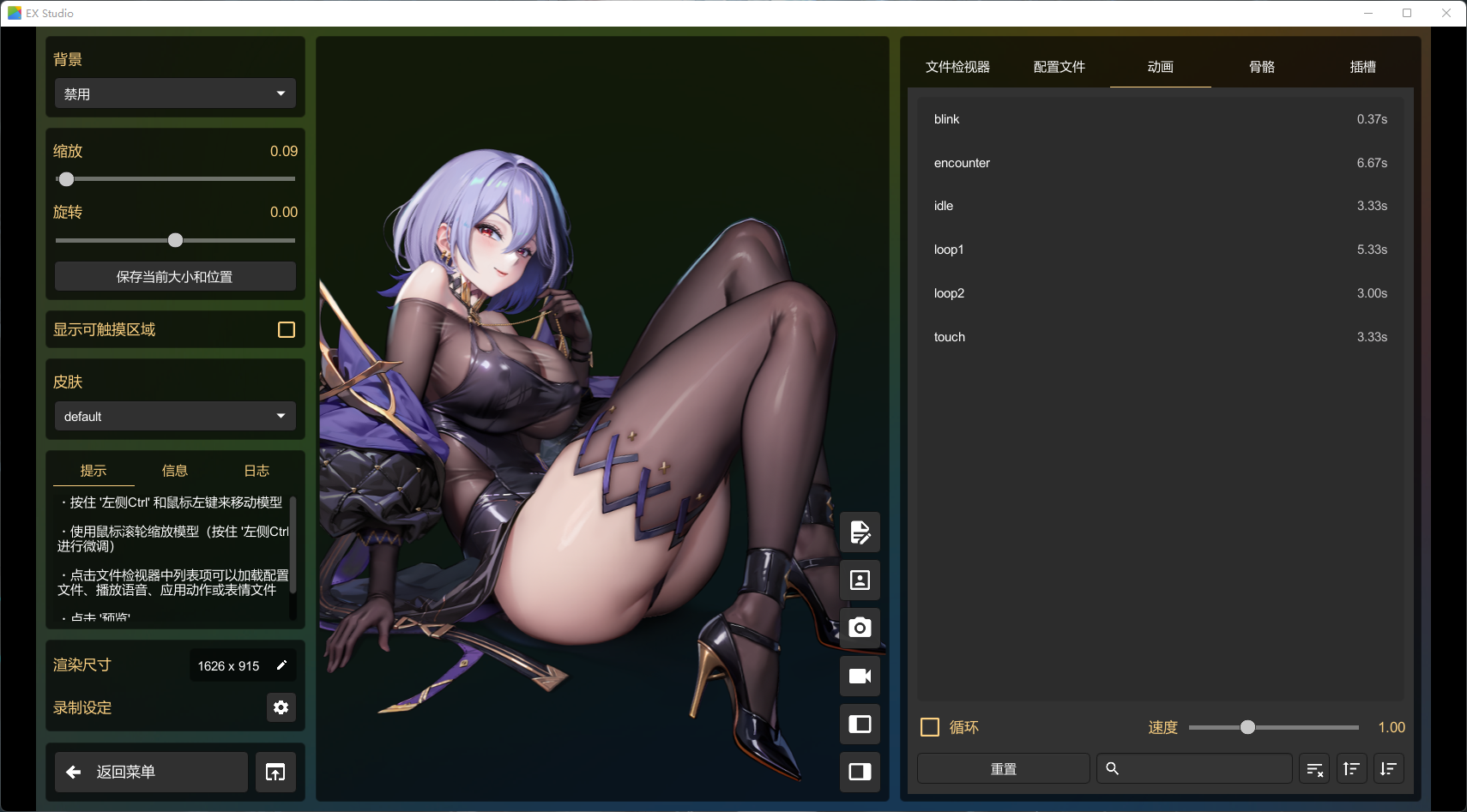Play the blink animation
1467x812 pixels.
[x=1161, y=119]
